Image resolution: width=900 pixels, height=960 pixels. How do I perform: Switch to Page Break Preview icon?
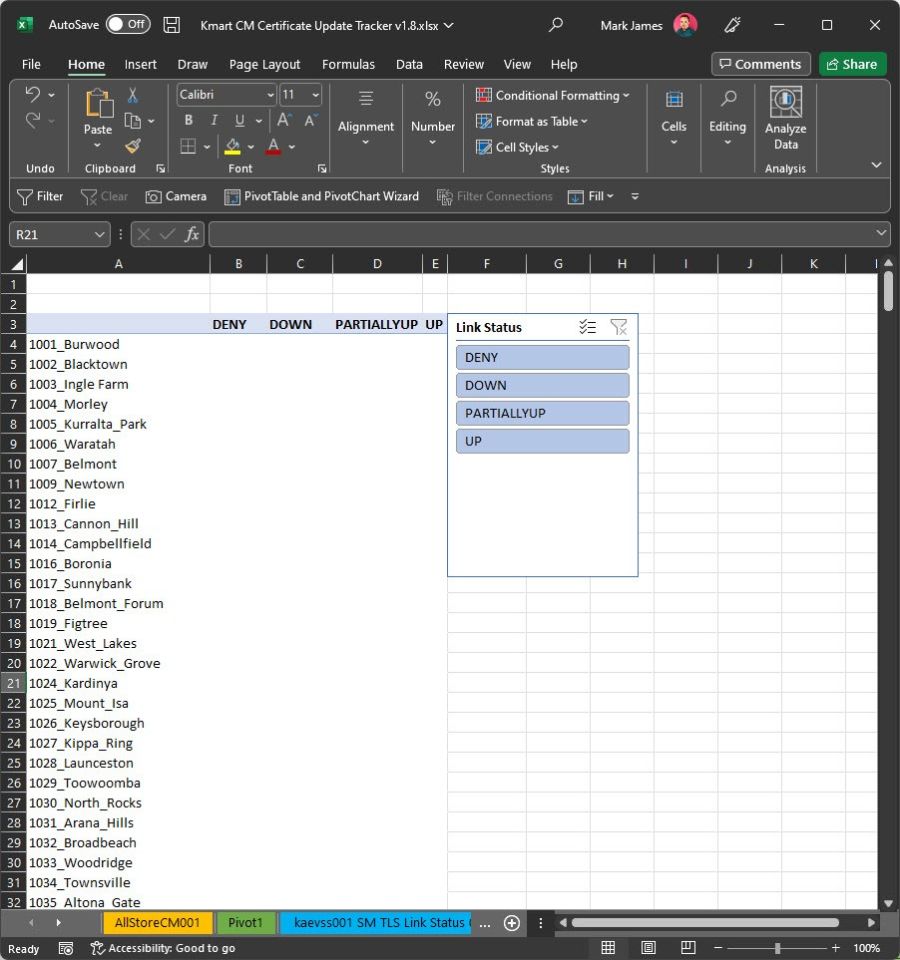[x=688, y=948]
